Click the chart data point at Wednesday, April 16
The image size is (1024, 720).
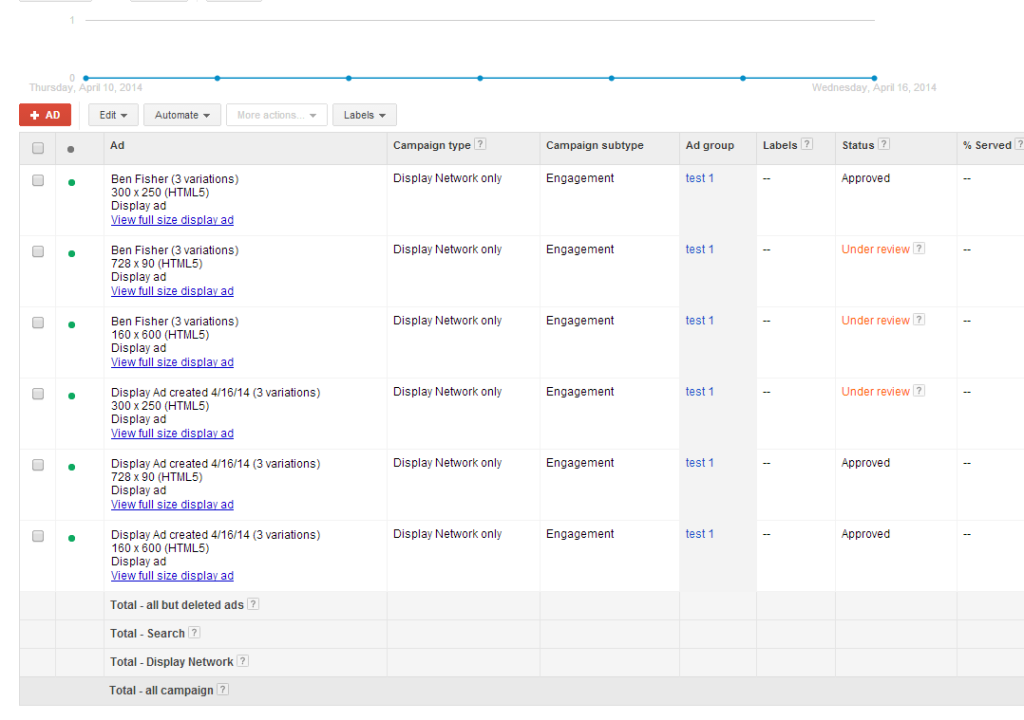(x=874, y=77)
